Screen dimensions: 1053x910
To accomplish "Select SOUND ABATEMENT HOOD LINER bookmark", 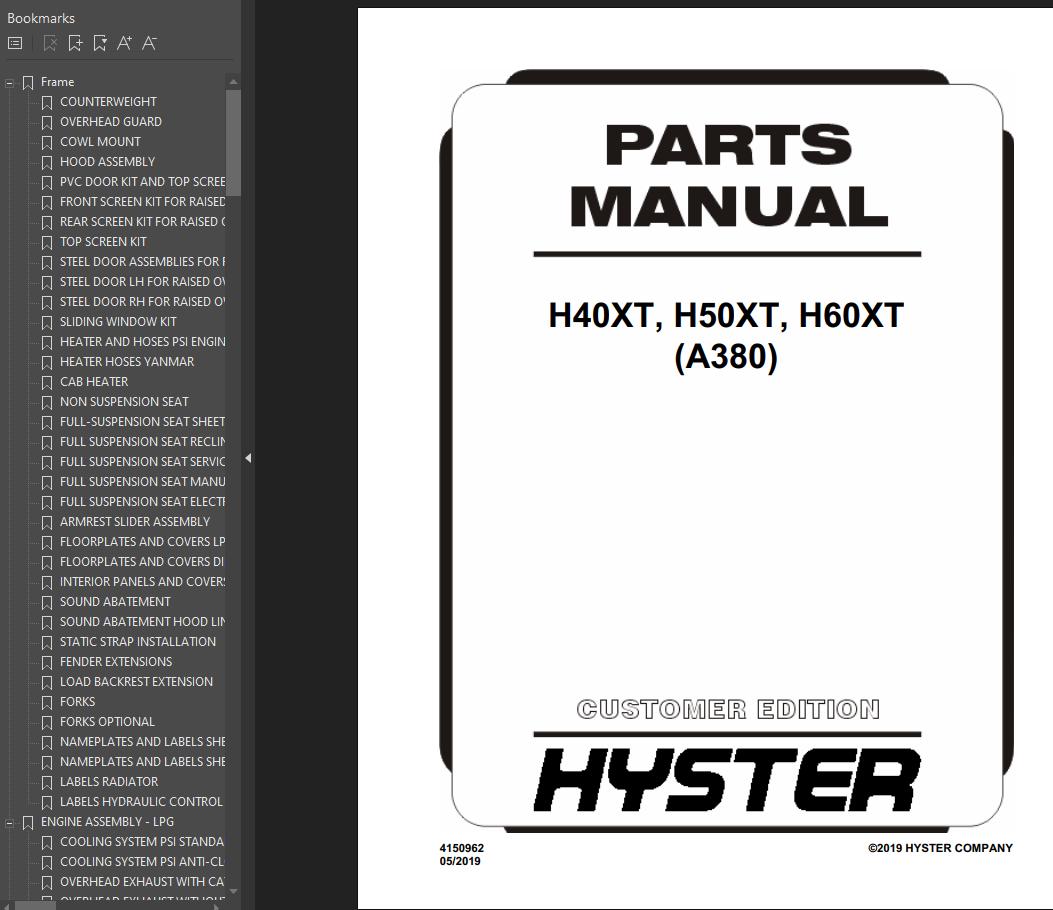I will (x=142, y=622).
